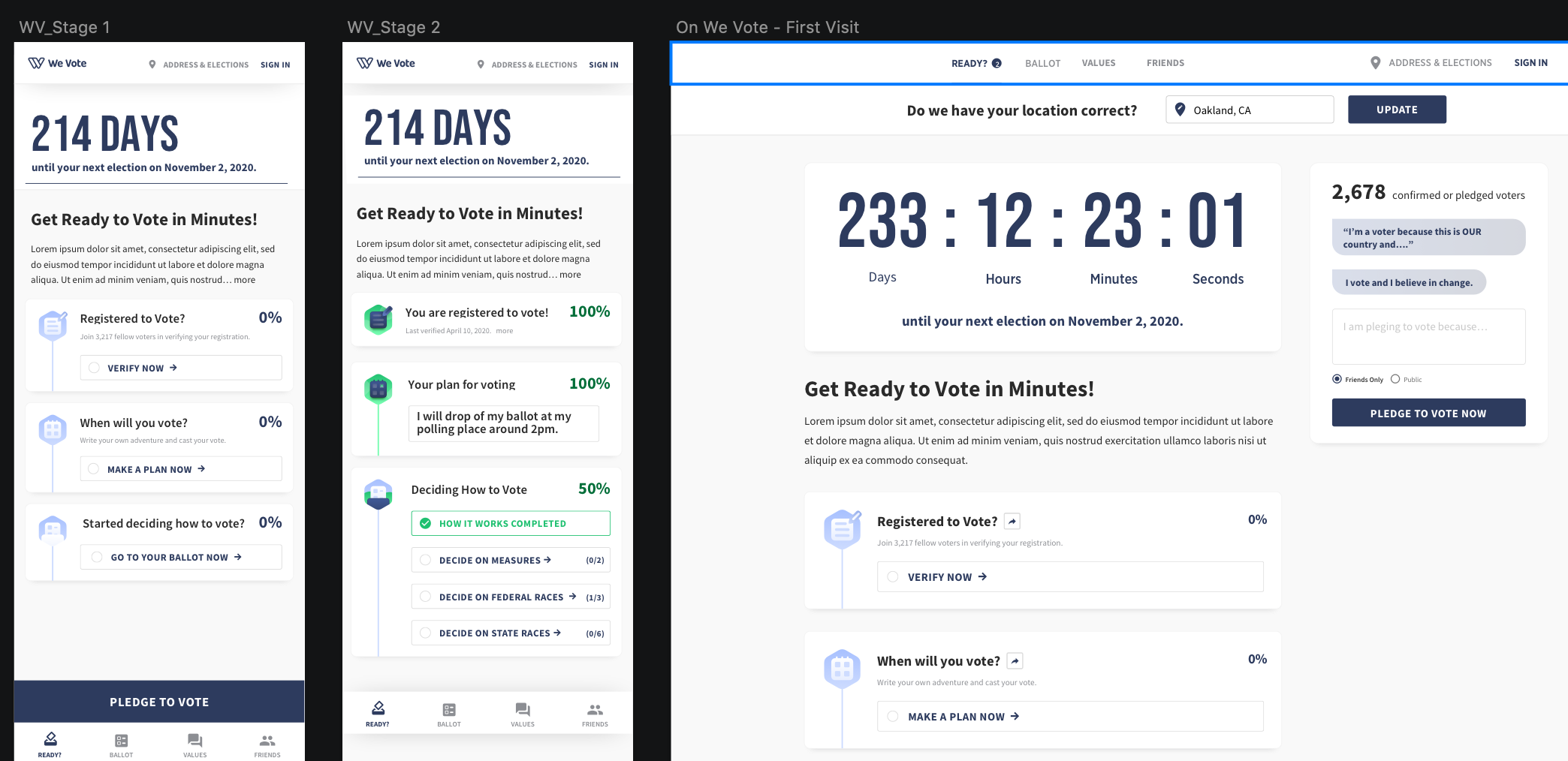Select the Public radio button

1396,379
